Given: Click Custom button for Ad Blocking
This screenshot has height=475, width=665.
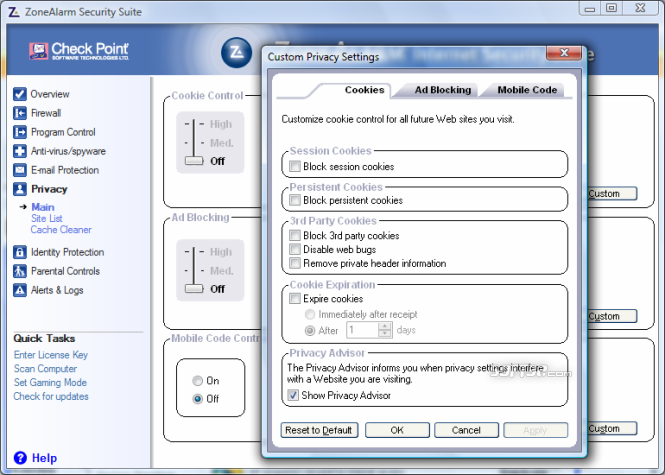Looking at the screenshot, I should point(612,316).
